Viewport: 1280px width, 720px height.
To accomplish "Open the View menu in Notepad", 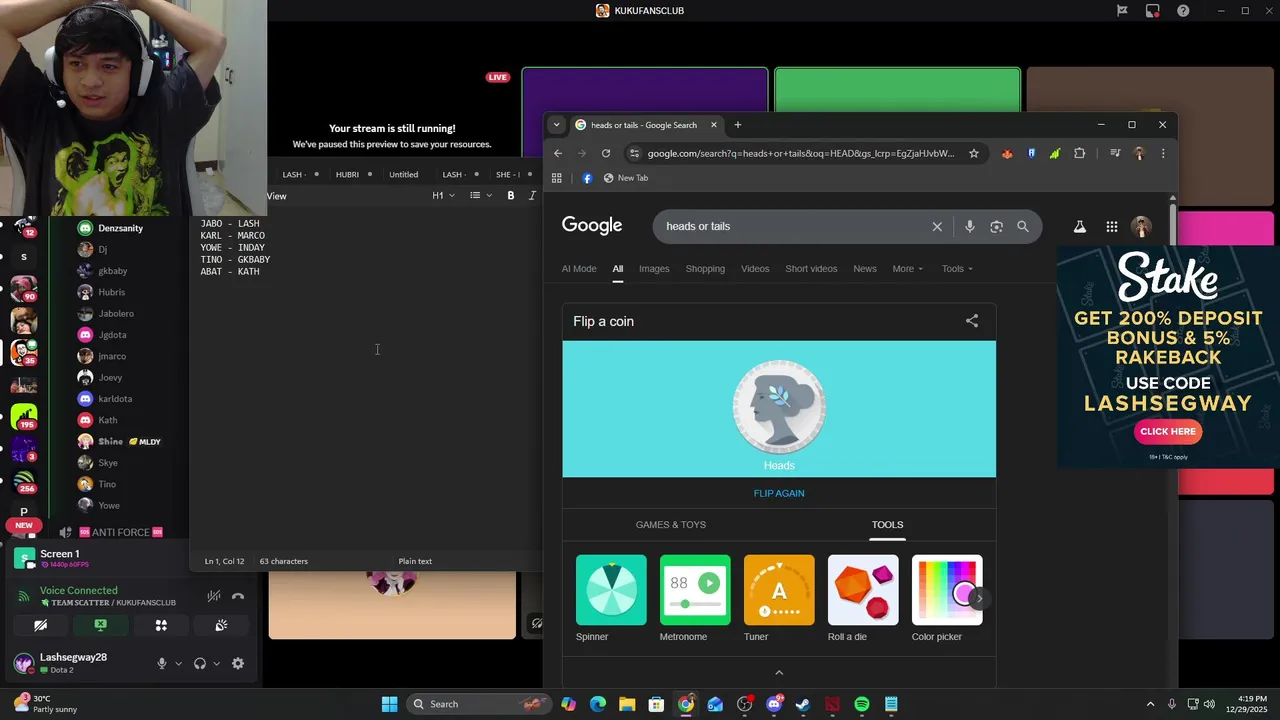I will (277, 196).
